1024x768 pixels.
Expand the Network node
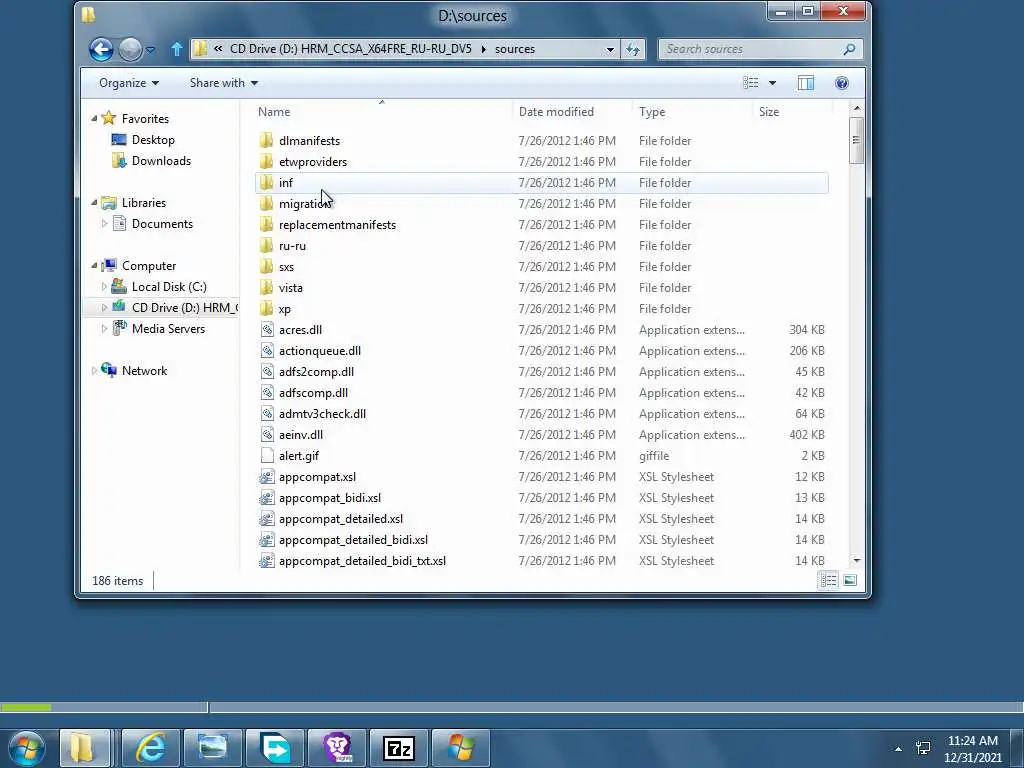(94, 370)
